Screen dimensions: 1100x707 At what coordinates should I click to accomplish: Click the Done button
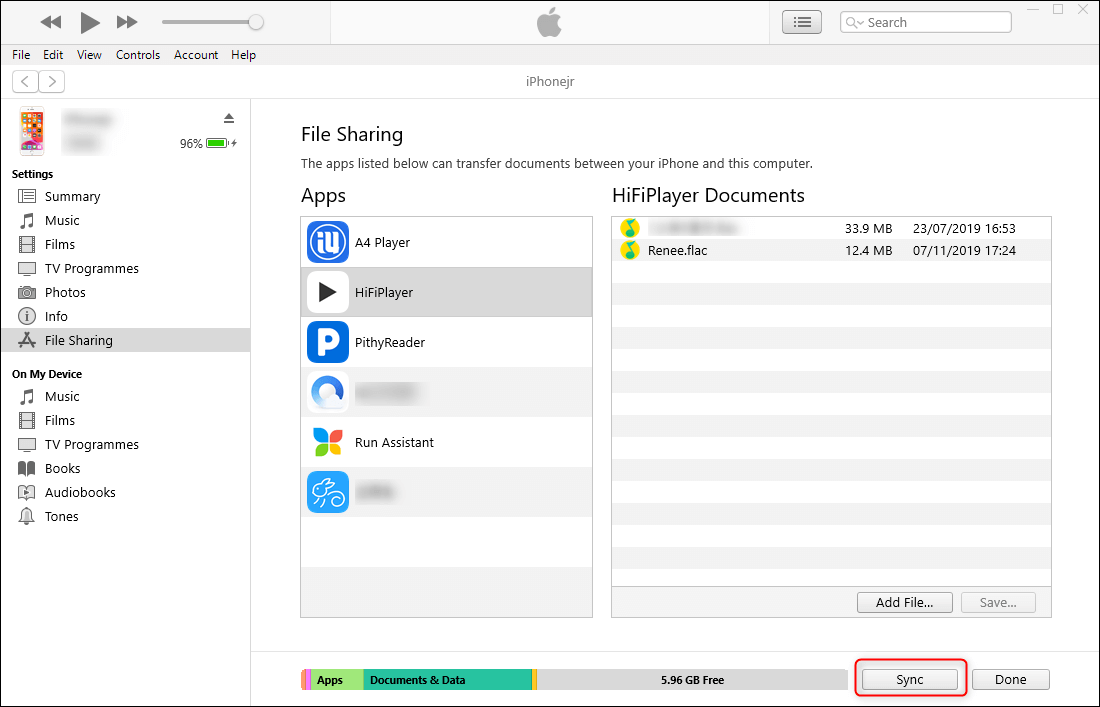pos(1010,680)
